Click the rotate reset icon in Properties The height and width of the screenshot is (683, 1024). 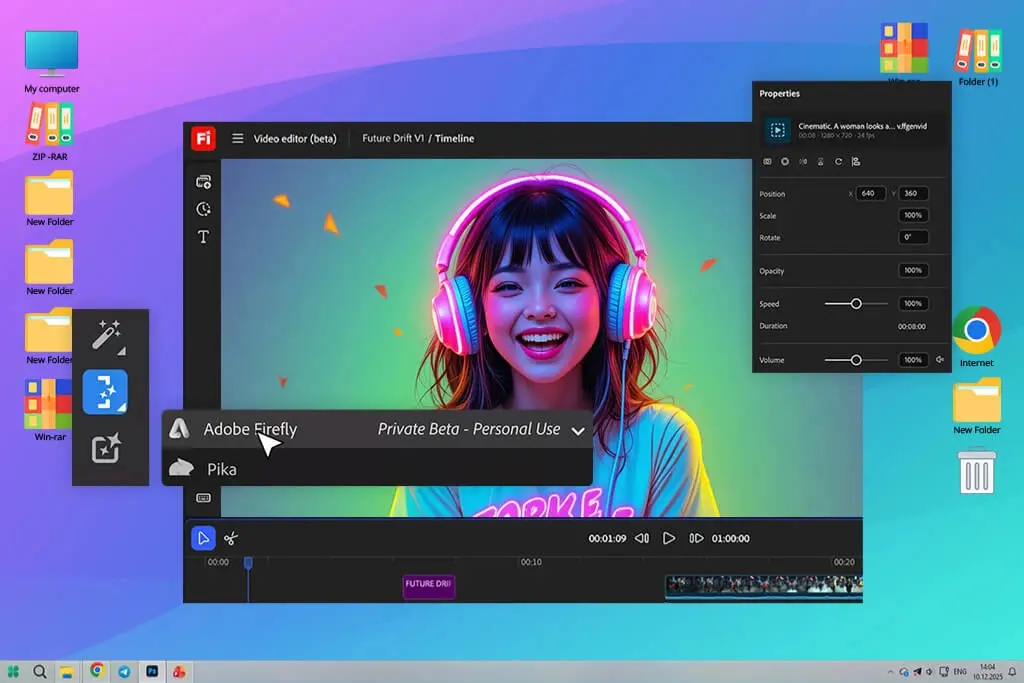(x=838, y=161)
